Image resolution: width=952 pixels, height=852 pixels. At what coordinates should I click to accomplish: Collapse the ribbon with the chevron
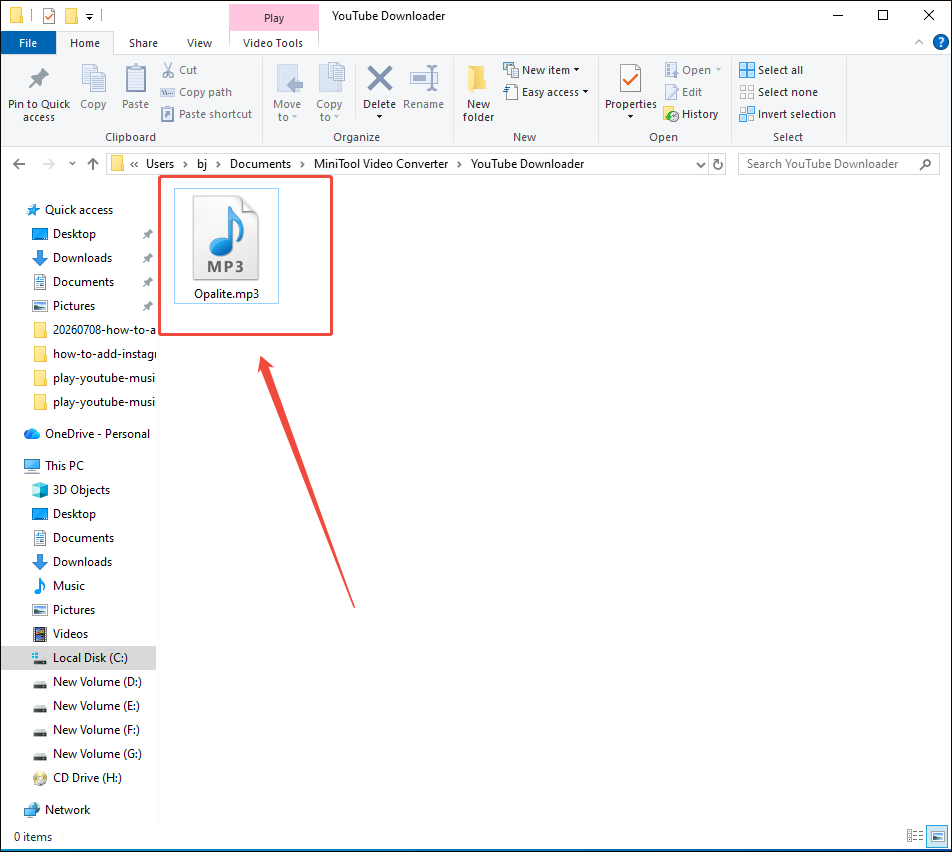tap(919, 42)
